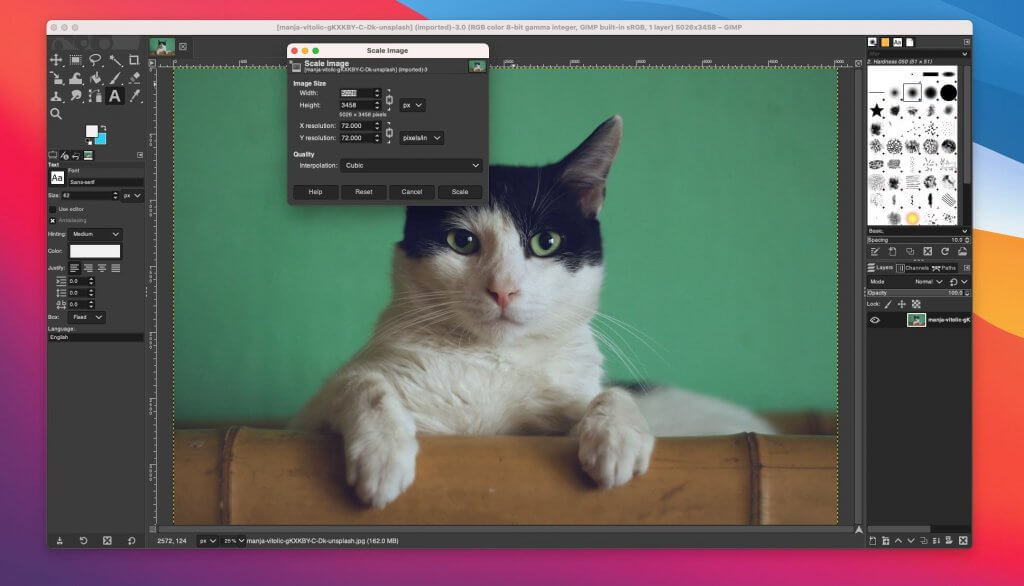This screenshot has width=1024, height=586.
Task: Open the Fonts tab in top-right dock
Action: (x=897, y=42)
